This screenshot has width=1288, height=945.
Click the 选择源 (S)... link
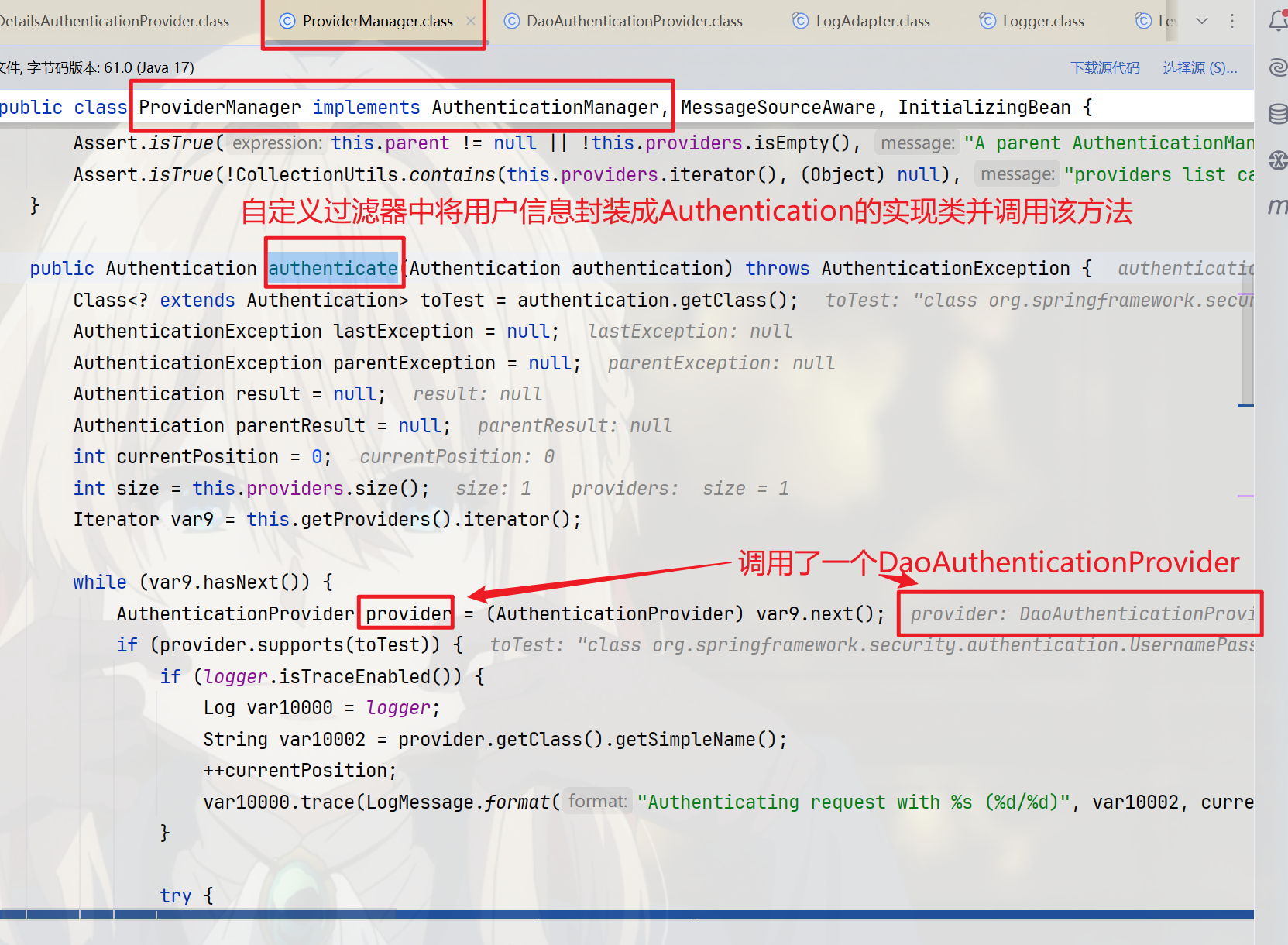click(x=1200, y=68)
